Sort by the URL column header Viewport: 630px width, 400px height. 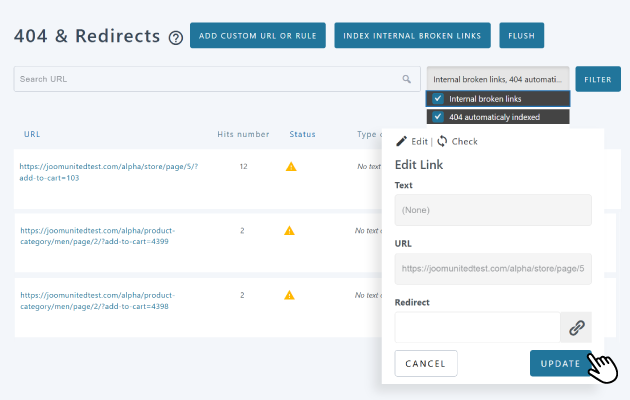click(32, 134)
